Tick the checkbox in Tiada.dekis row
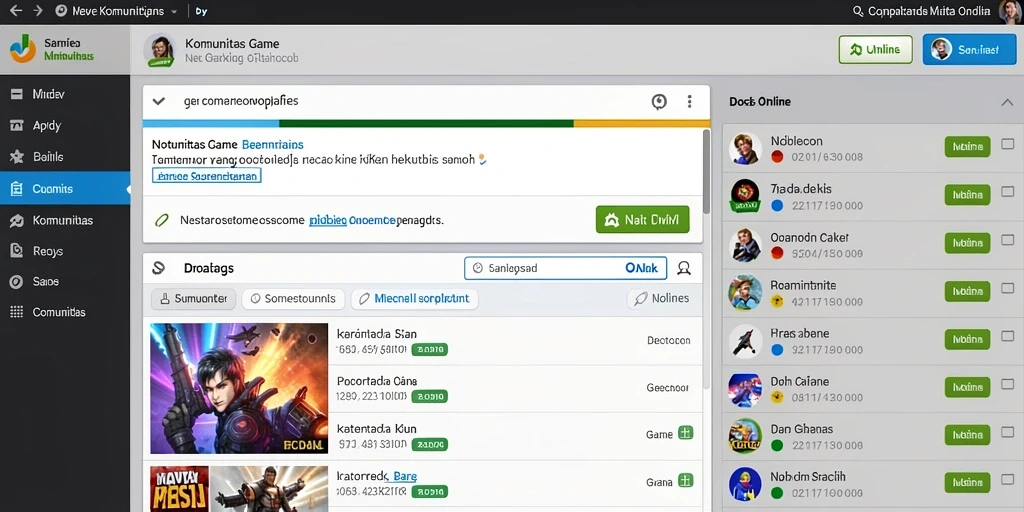This screenshot has width=1024, height=512. (x=1008, y=192)
